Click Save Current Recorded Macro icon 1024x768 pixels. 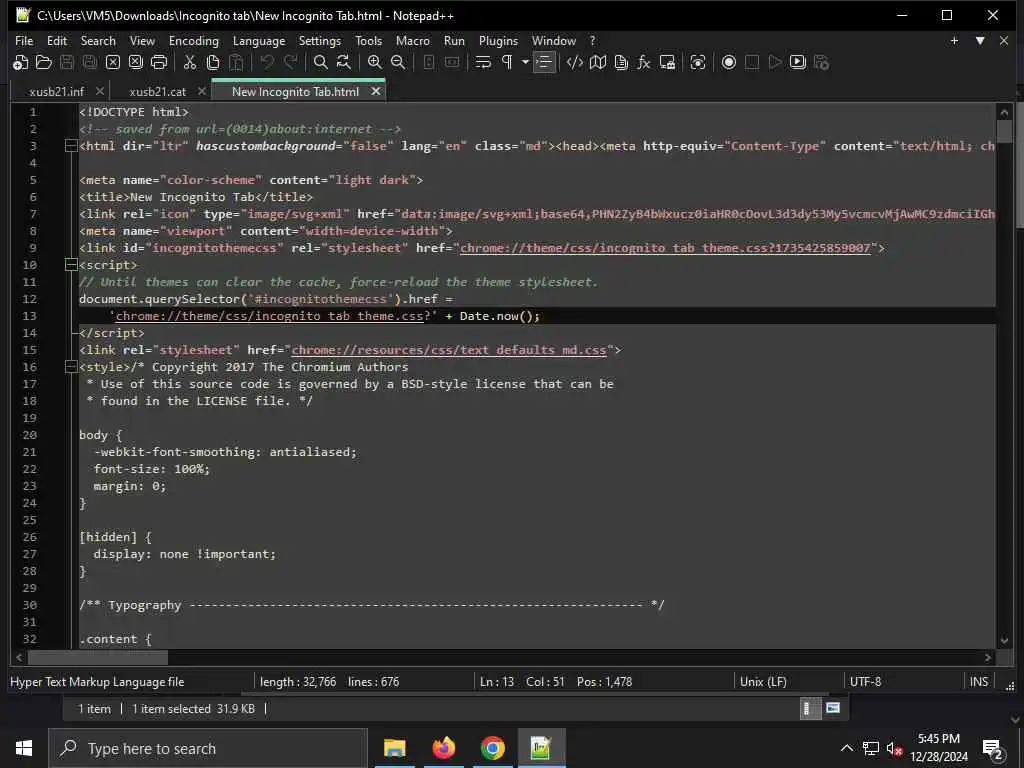pos(821,63)
